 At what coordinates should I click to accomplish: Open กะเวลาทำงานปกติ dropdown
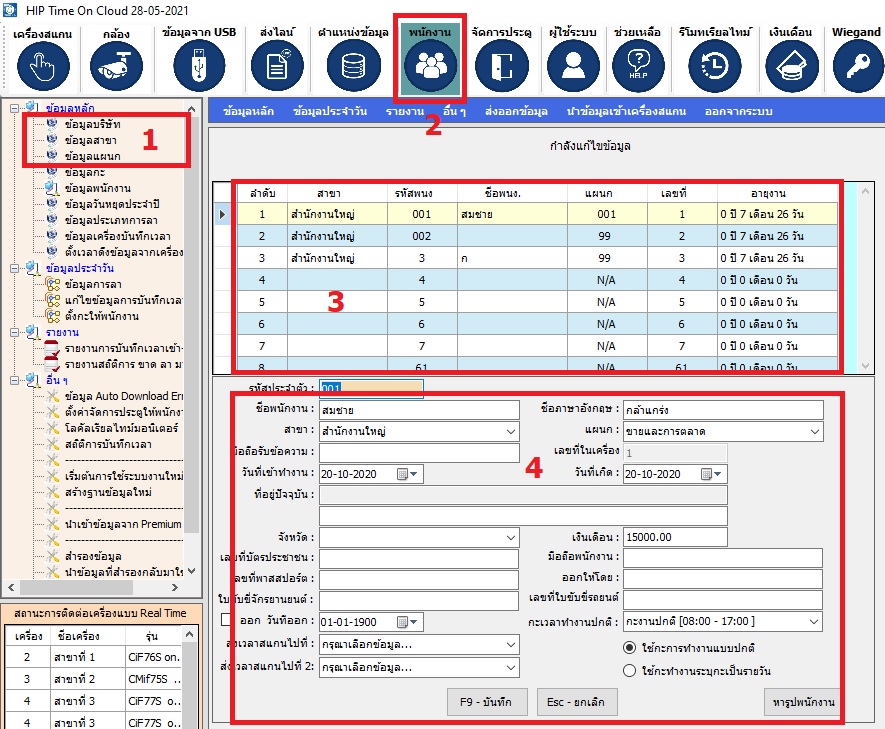(x=813, y=622)
